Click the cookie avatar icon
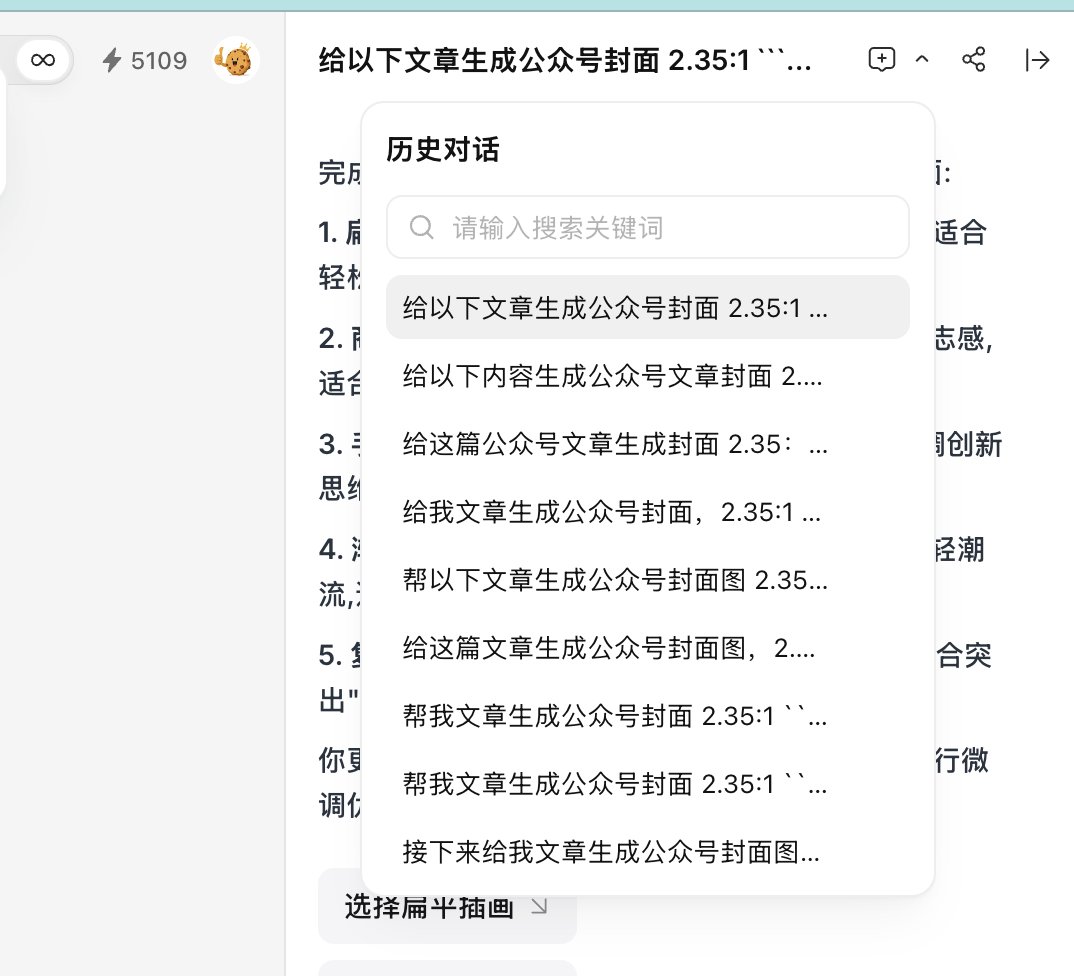1074x976 pixels. coord(235,60)
